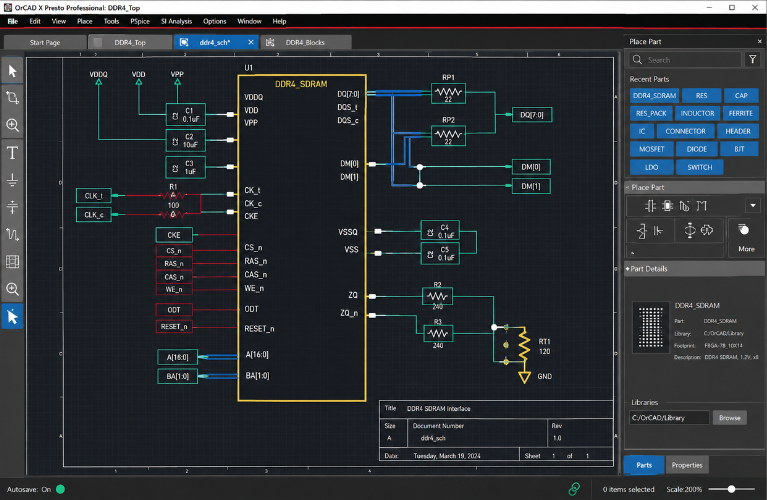The width and height of the screenshot is (767, 500).
Task: Click the zoom magnifier just above Text tool
Action: click(x=12, y=125)
